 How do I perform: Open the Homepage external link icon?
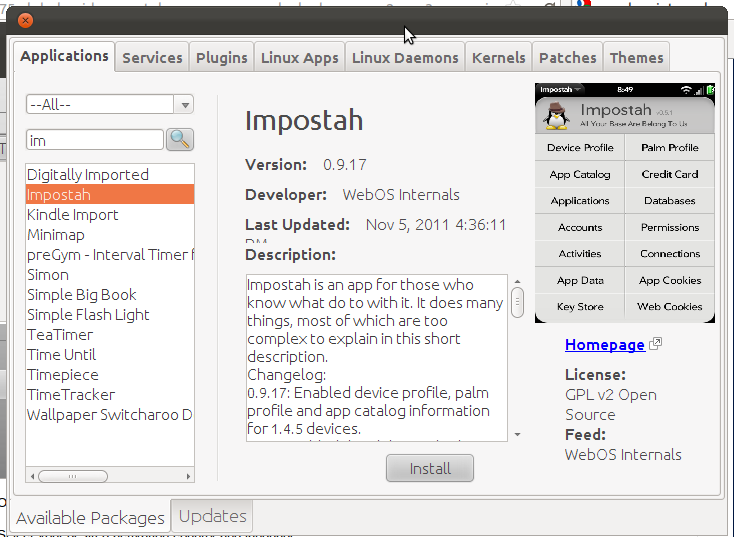656,344
